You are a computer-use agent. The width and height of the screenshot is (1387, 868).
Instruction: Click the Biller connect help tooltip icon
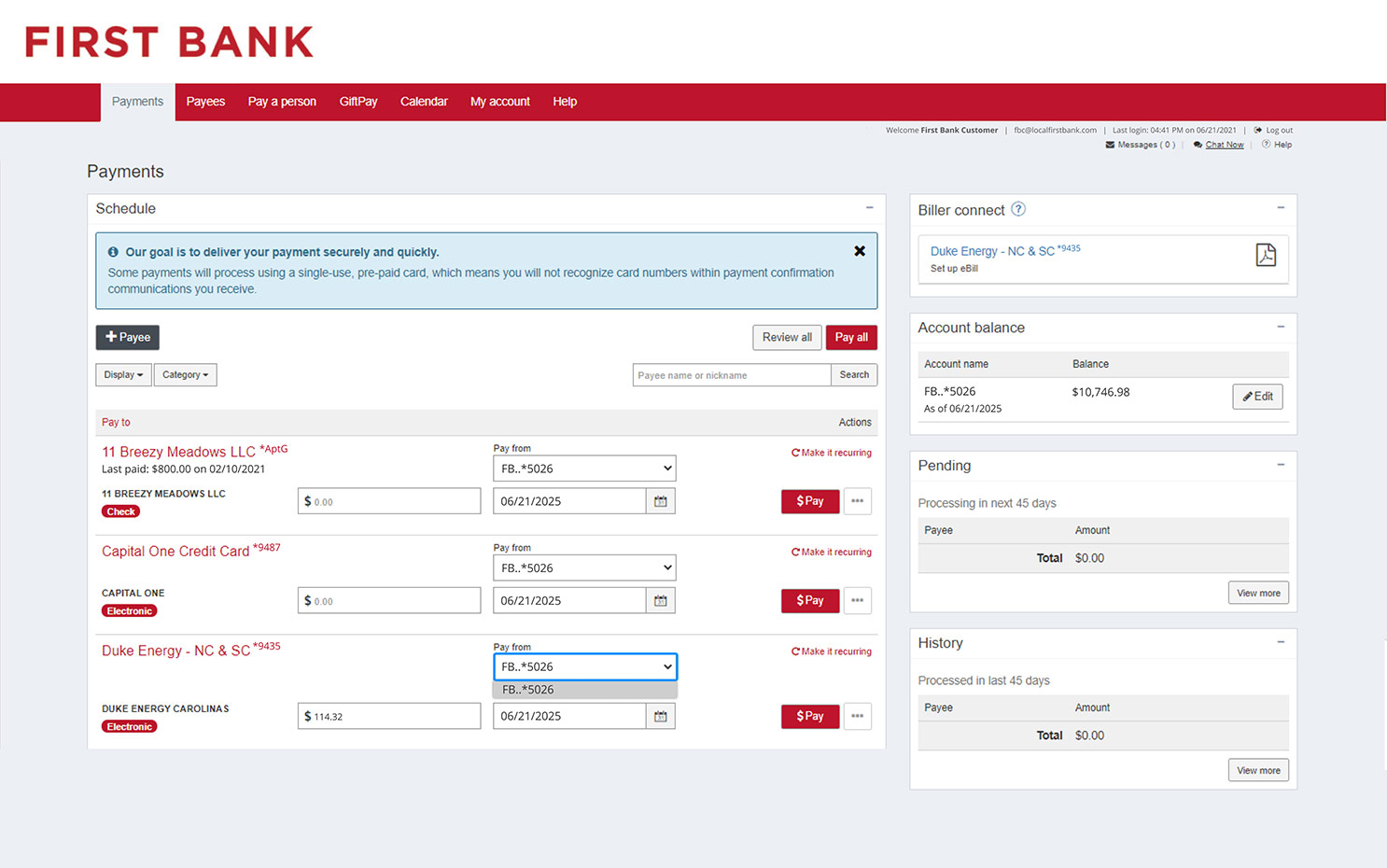[1018, 209]
